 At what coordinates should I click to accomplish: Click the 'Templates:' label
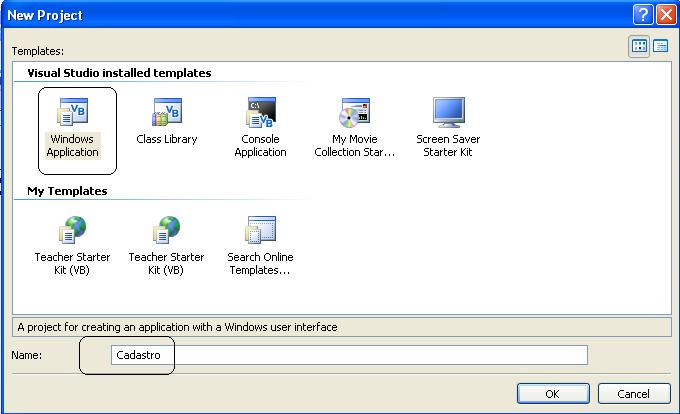click(x=38, y=51)
